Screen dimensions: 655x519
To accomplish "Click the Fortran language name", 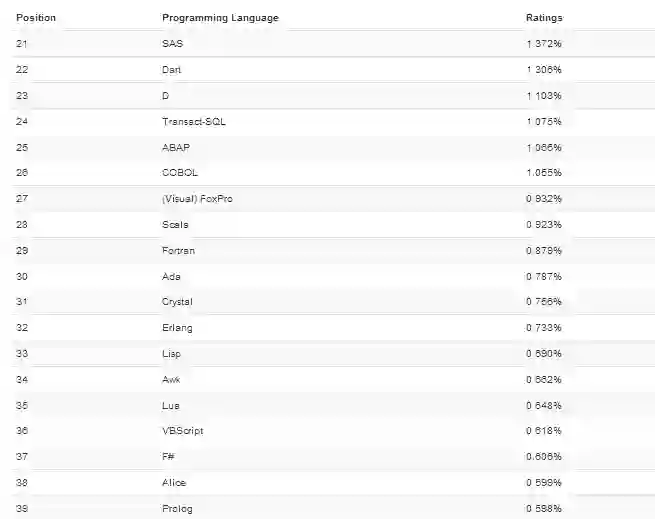I will click(178, 251).
